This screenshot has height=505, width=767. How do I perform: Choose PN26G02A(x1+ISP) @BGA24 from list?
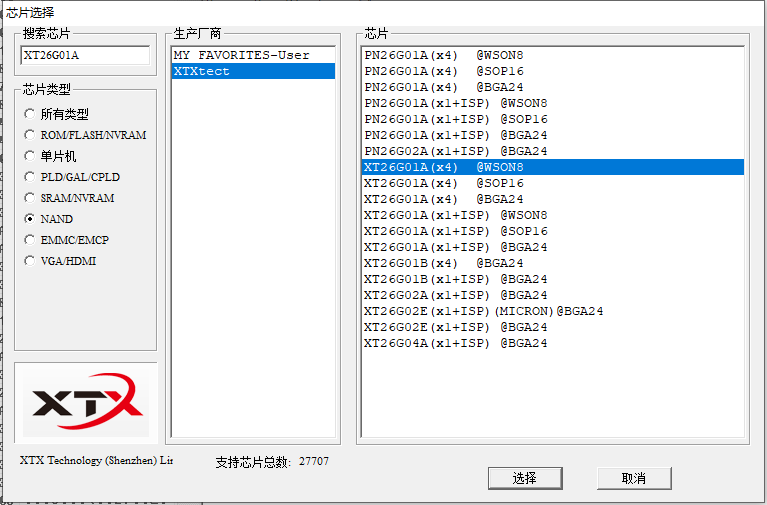point(455,151)
